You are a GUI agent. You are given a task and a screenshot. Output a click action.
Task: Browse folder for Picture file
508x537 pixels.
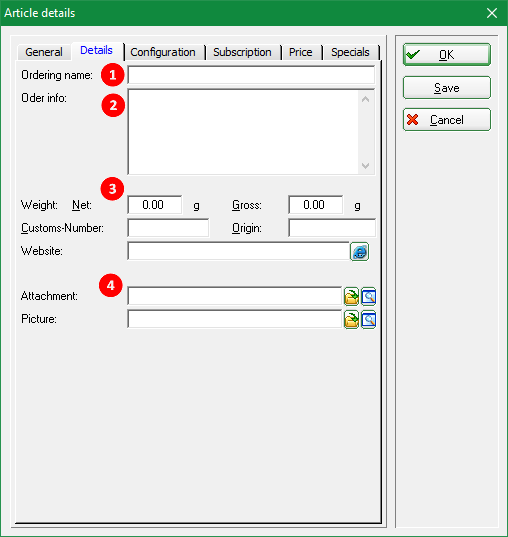click(x=351, y=320)
